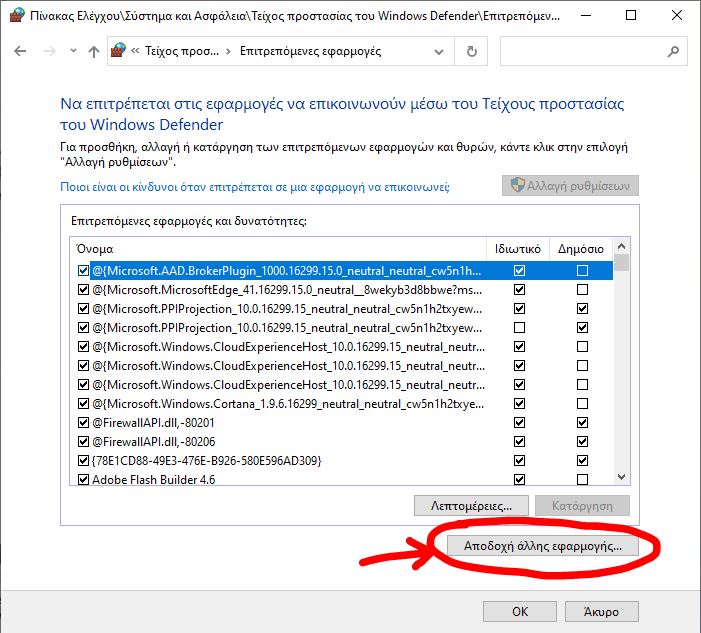The height and width of the screenshot is (633, 701).
Task: Open recent locations dropdown arrow
Action: pos(73,51)
